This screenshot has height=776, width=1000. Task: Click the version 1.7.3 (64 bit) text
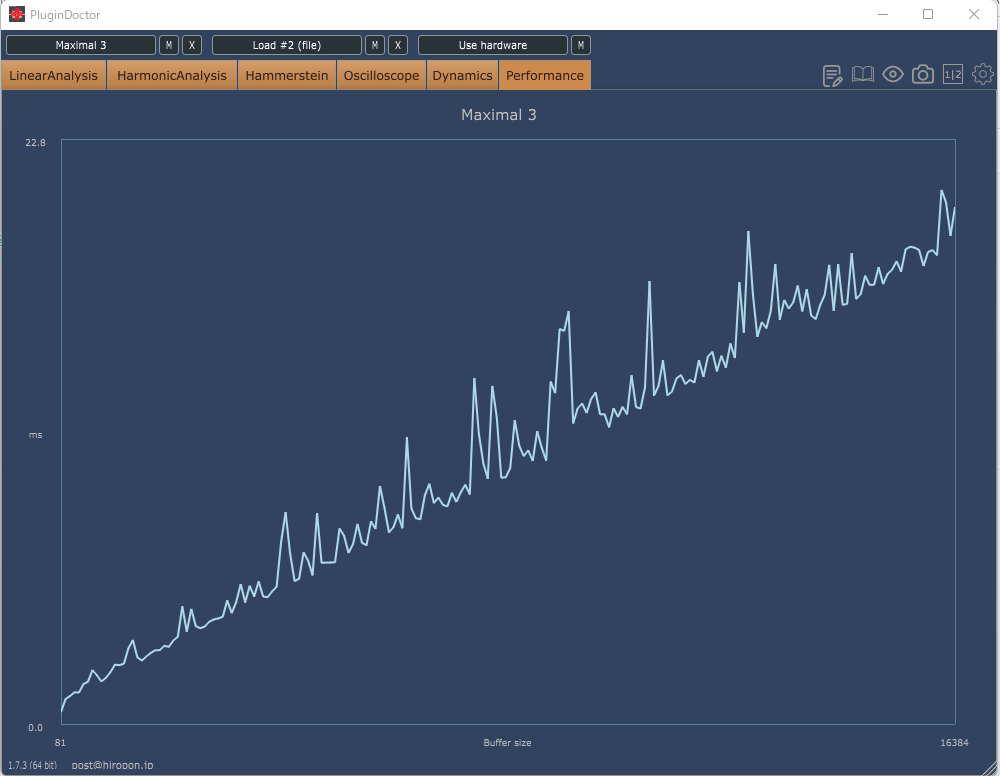(x=33, y=765)
